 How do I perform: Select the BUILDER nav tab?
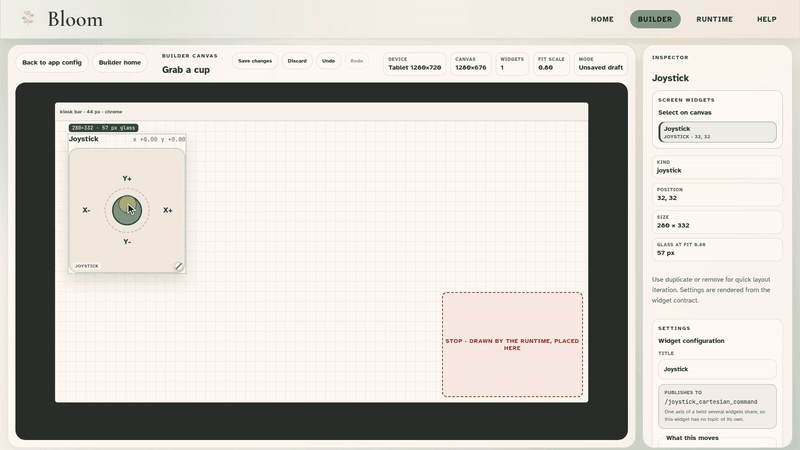point(655,19)
